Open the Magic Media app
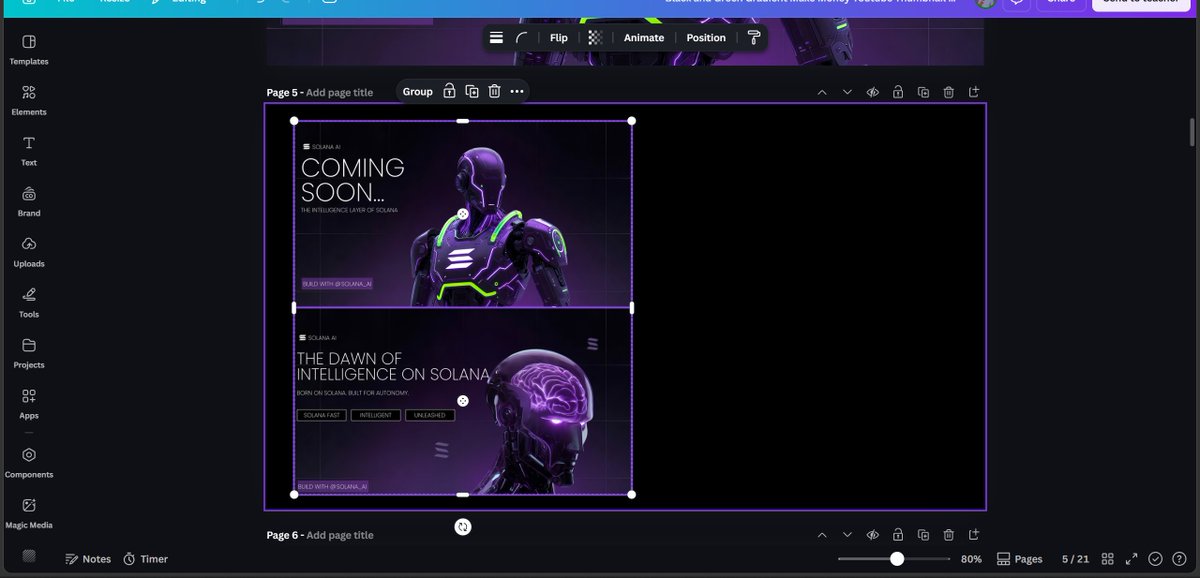Viewport: 1200px width, 578px height. (29, 513)
